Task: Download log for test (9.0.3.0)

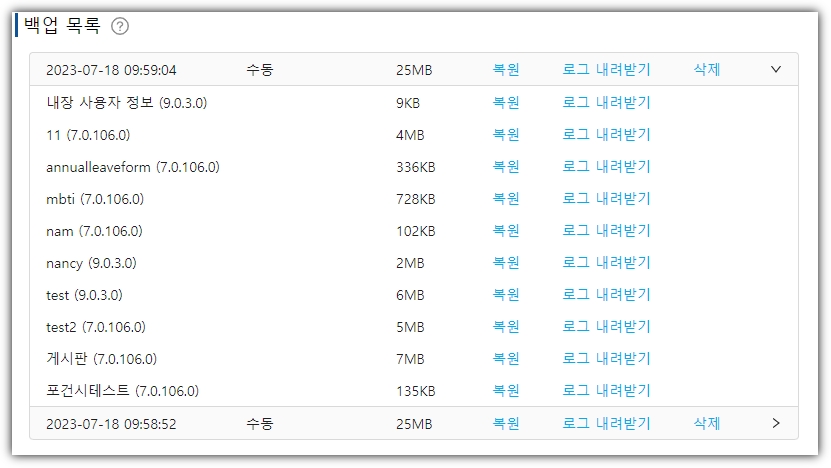Action: pyautogui.click(x=606, y=295)
